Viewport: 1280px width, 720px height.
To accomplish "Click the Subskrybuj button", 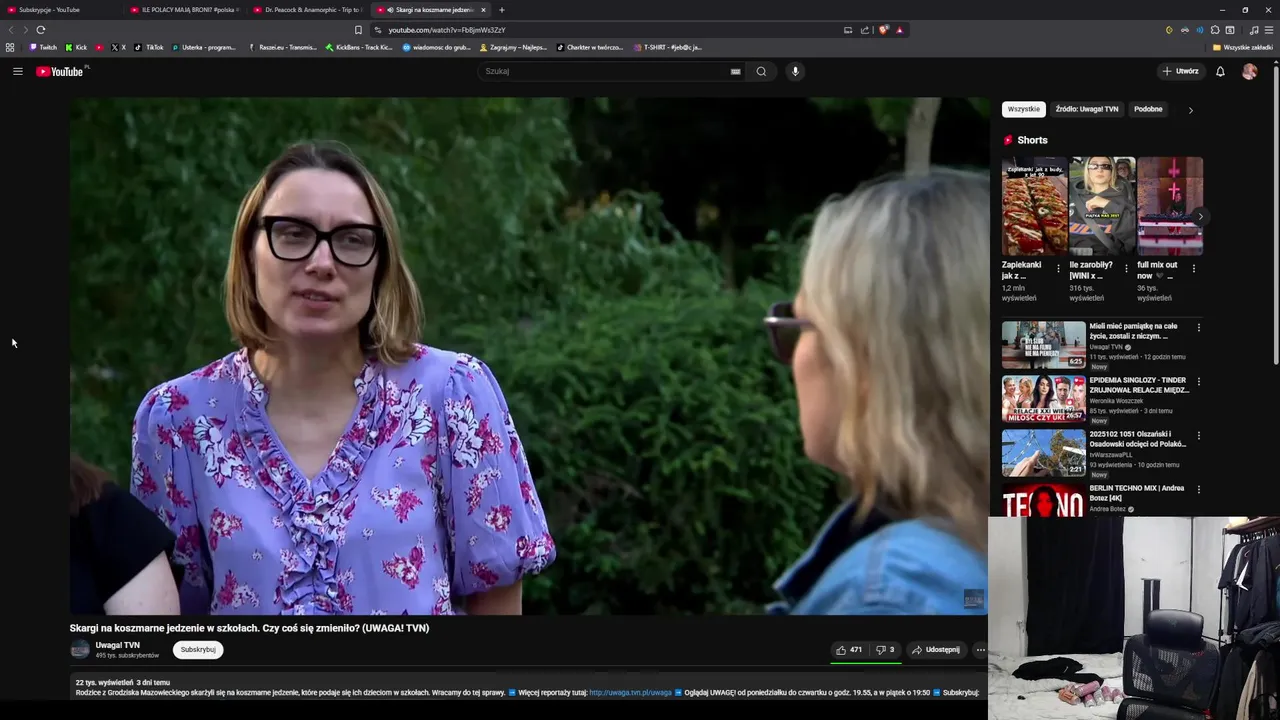I will [198, 650].
